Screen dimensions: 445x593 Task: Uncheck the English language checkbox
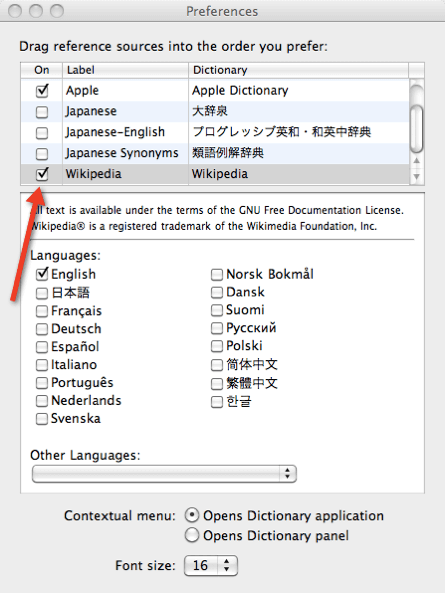pos(42,274)
